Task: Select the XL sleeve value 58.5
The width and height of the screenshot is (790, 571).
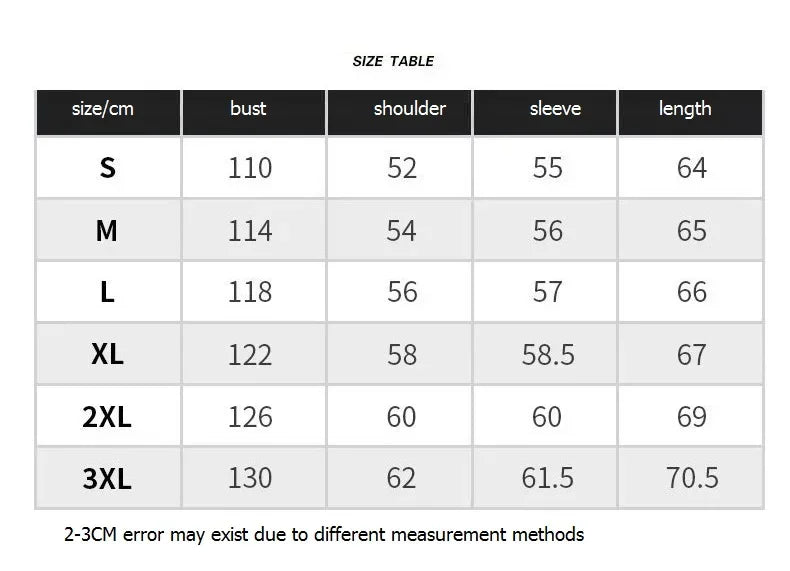Action: 548,354
